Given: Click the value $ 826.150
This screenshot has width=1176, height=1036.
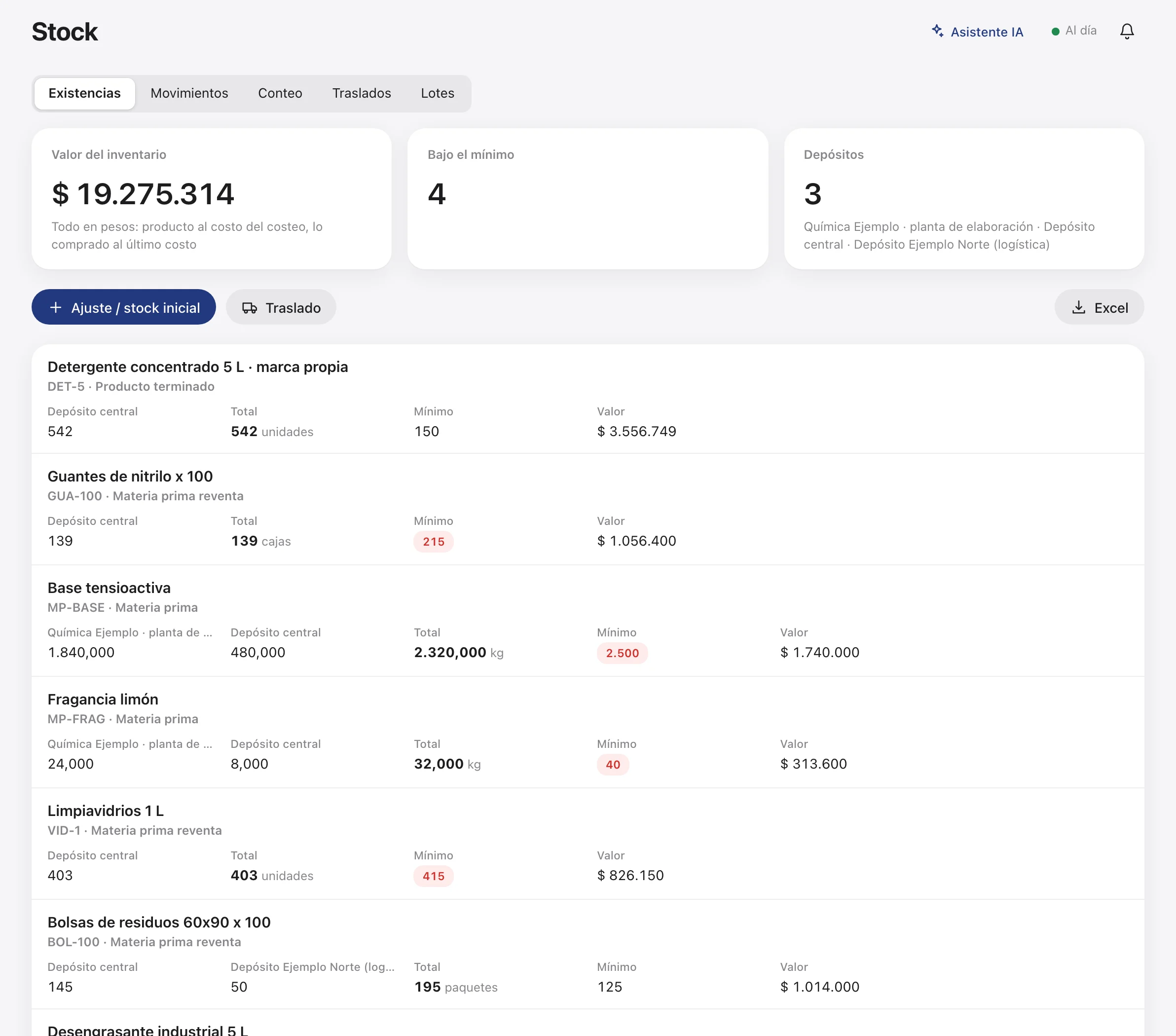Looking at the screenshot, I should [630, 876].
